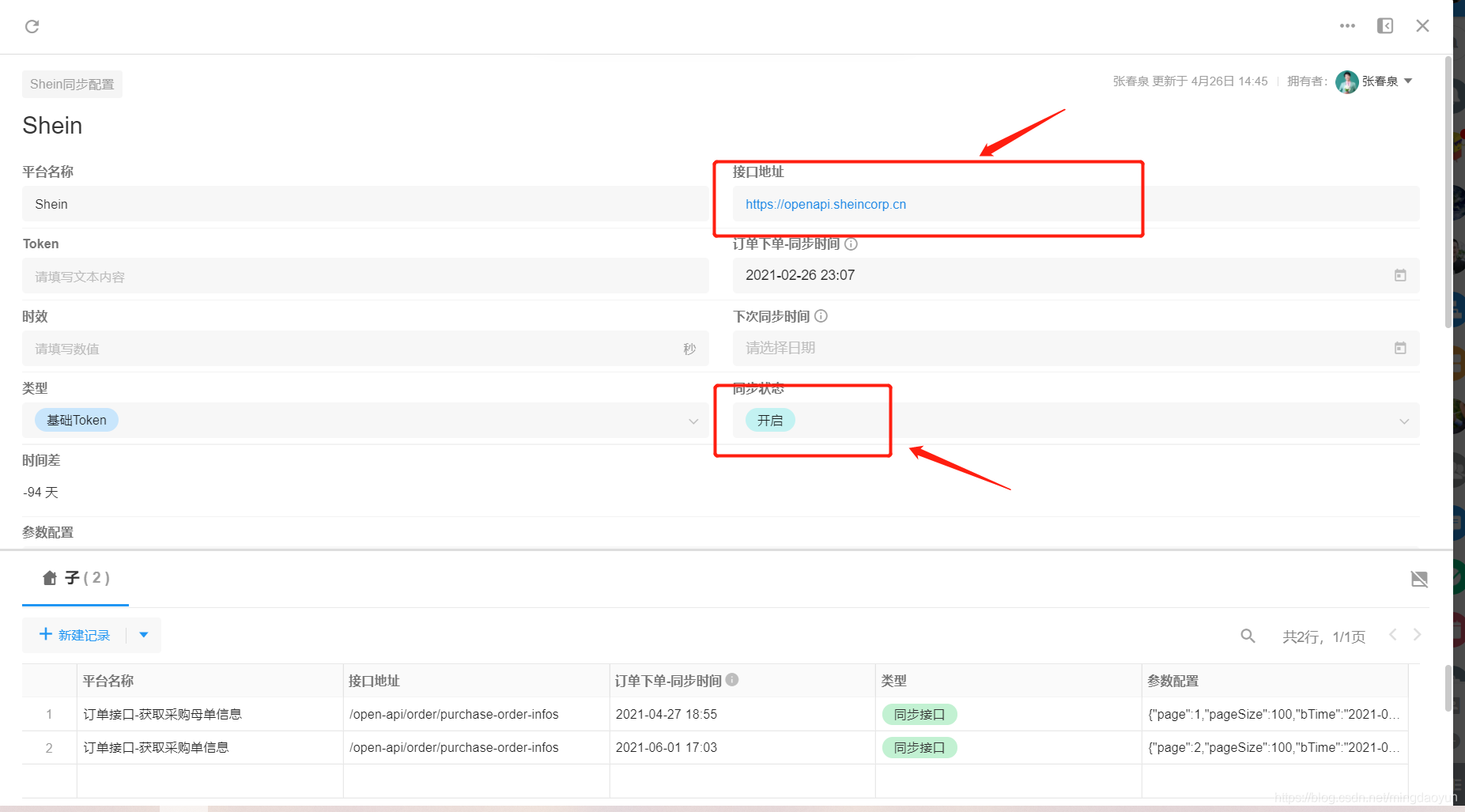Image resolution: width=1465 pixels, height=812 pixels.
Task: Click the search icon in sub-table toolbar
Action: coord(1248,636)
